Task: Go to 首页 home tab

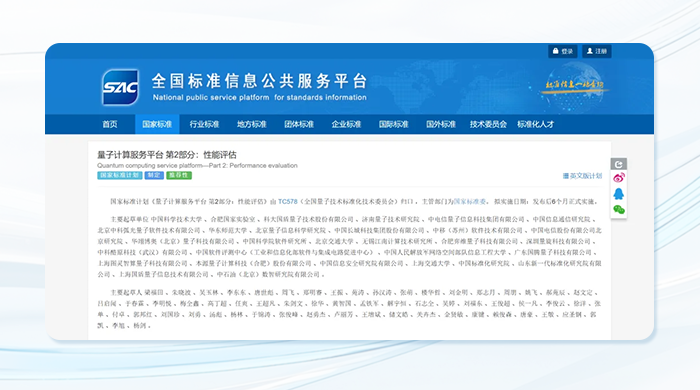Action: [110, 124]
